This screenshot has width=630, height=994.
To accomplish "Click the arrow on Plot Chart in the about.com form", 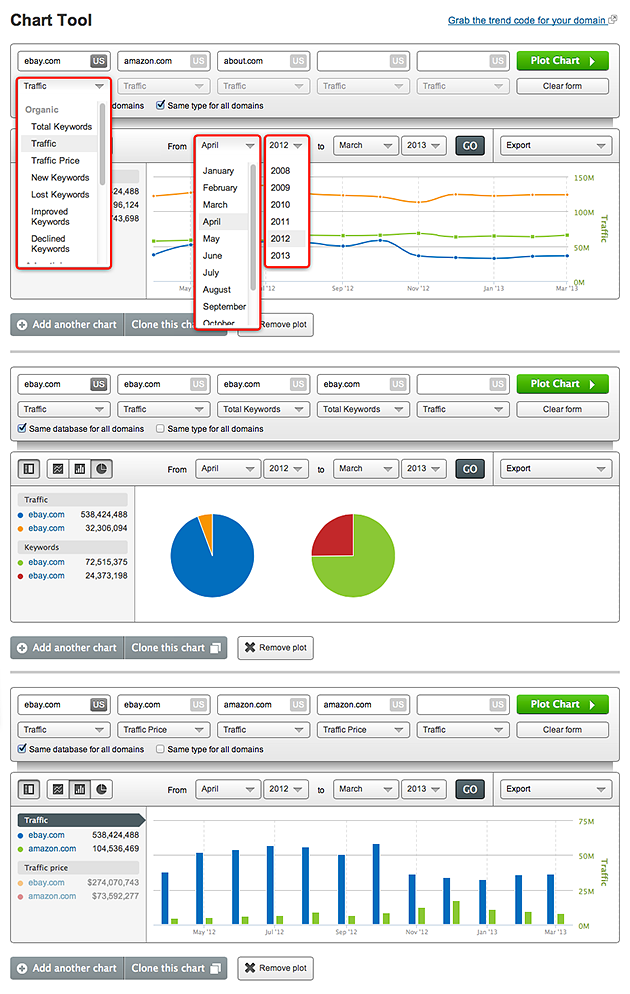I will [592, 61].
